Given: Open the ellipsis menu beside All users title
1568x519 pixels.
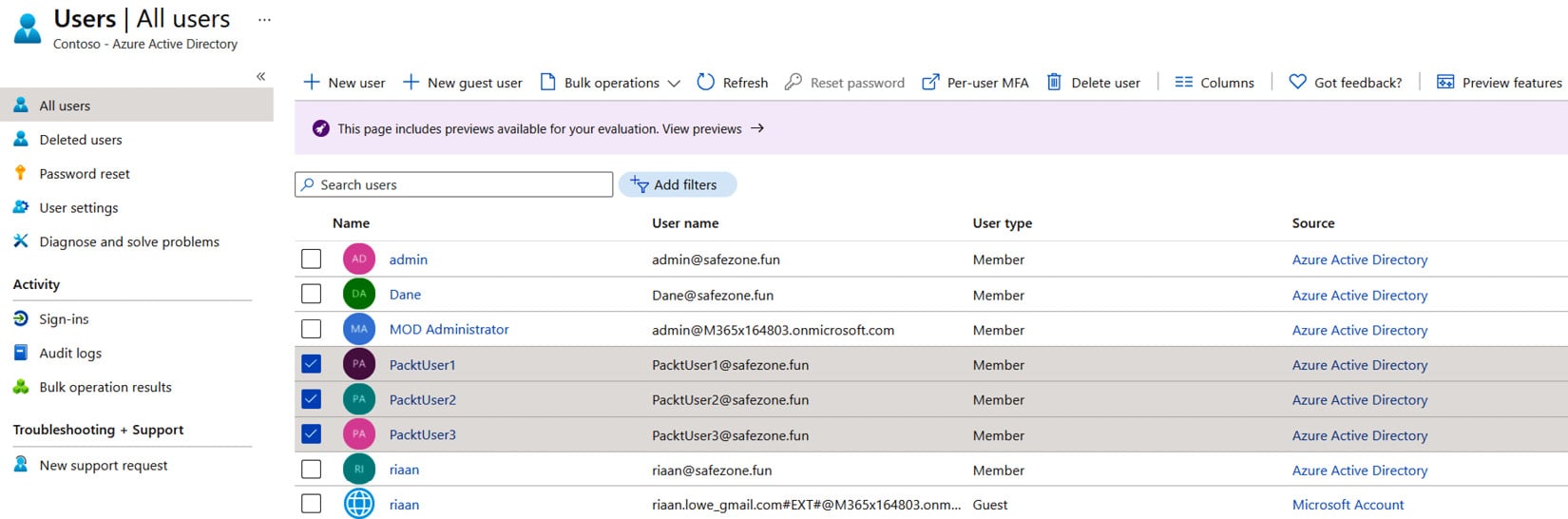Looking at the screenshot, I should click(x=264, y=19).
